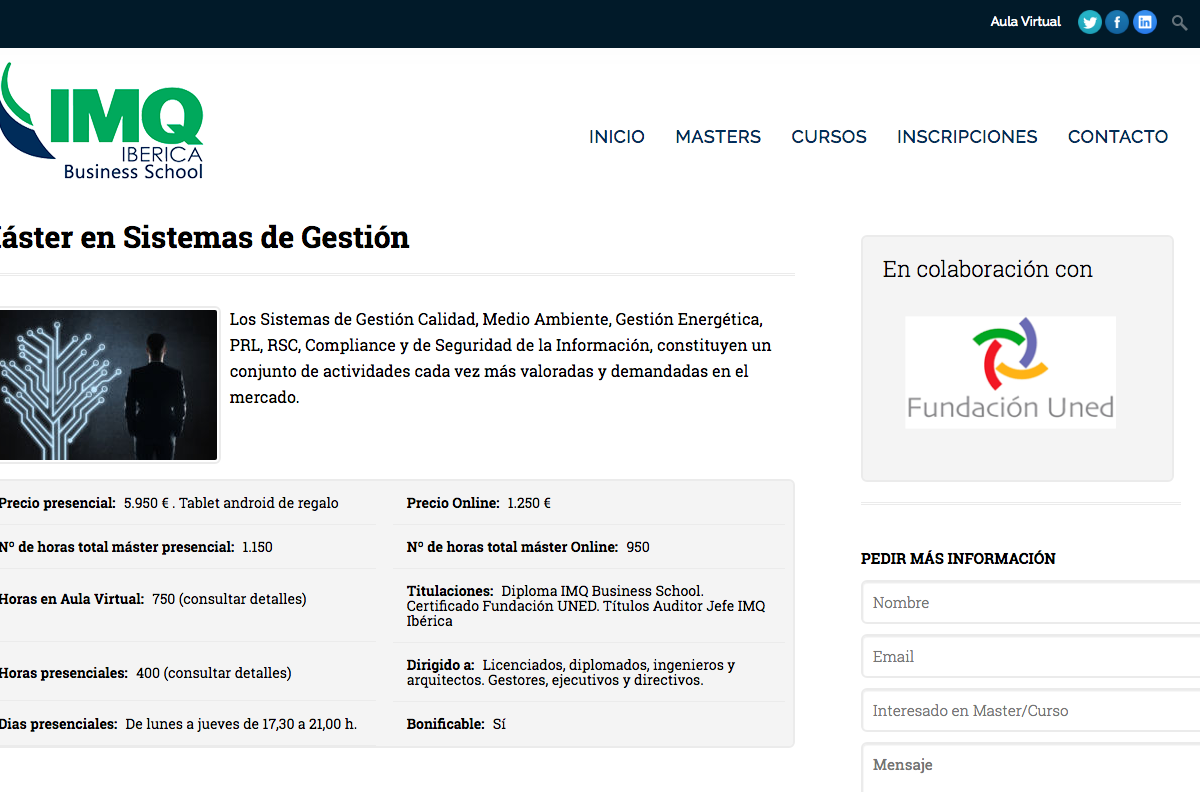
Task: Click the 'Titulaciones' row text
Action: 586,606
